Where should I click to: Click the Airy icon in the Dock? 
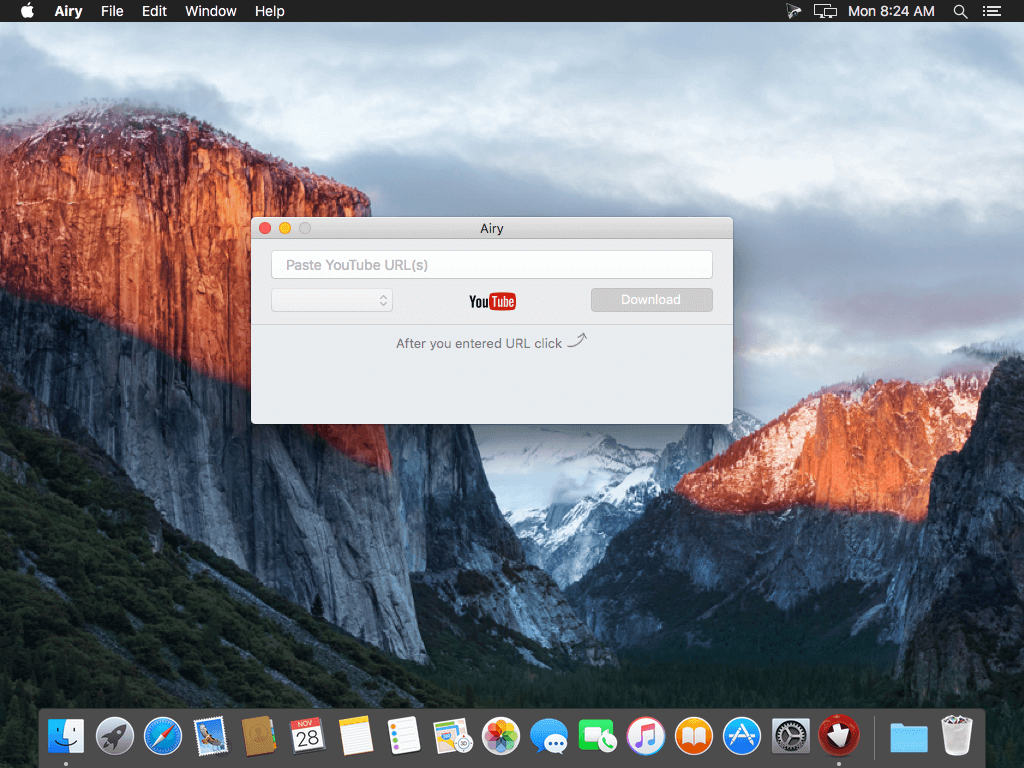[x=838, y=737]
